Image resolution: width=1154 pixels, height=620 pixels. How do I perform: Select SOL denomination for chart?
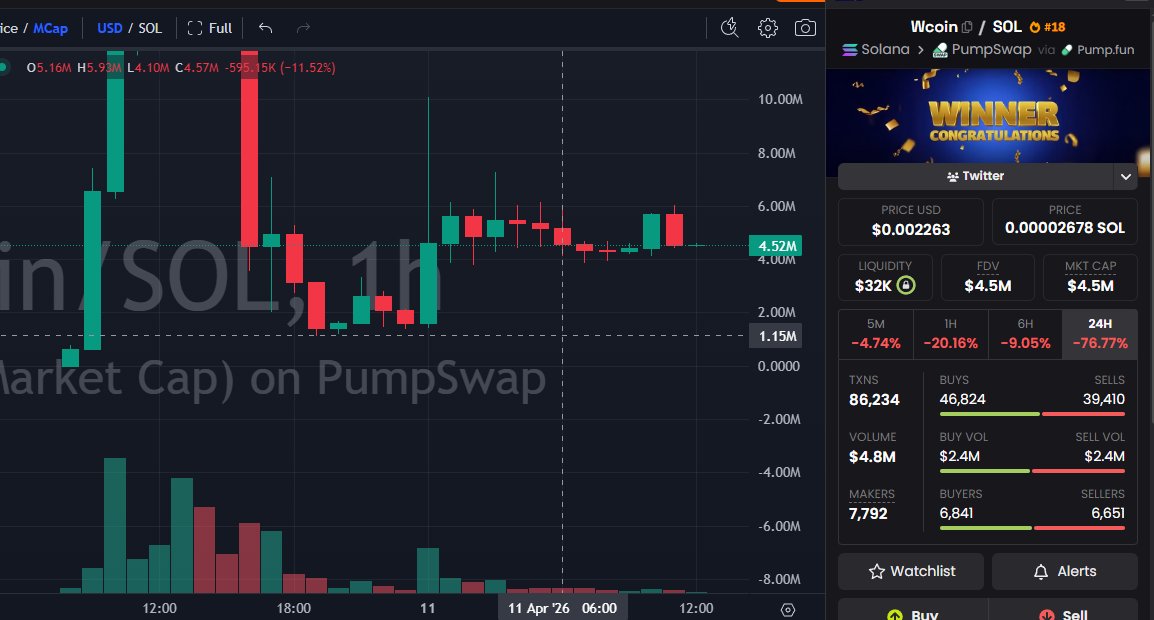150,28
